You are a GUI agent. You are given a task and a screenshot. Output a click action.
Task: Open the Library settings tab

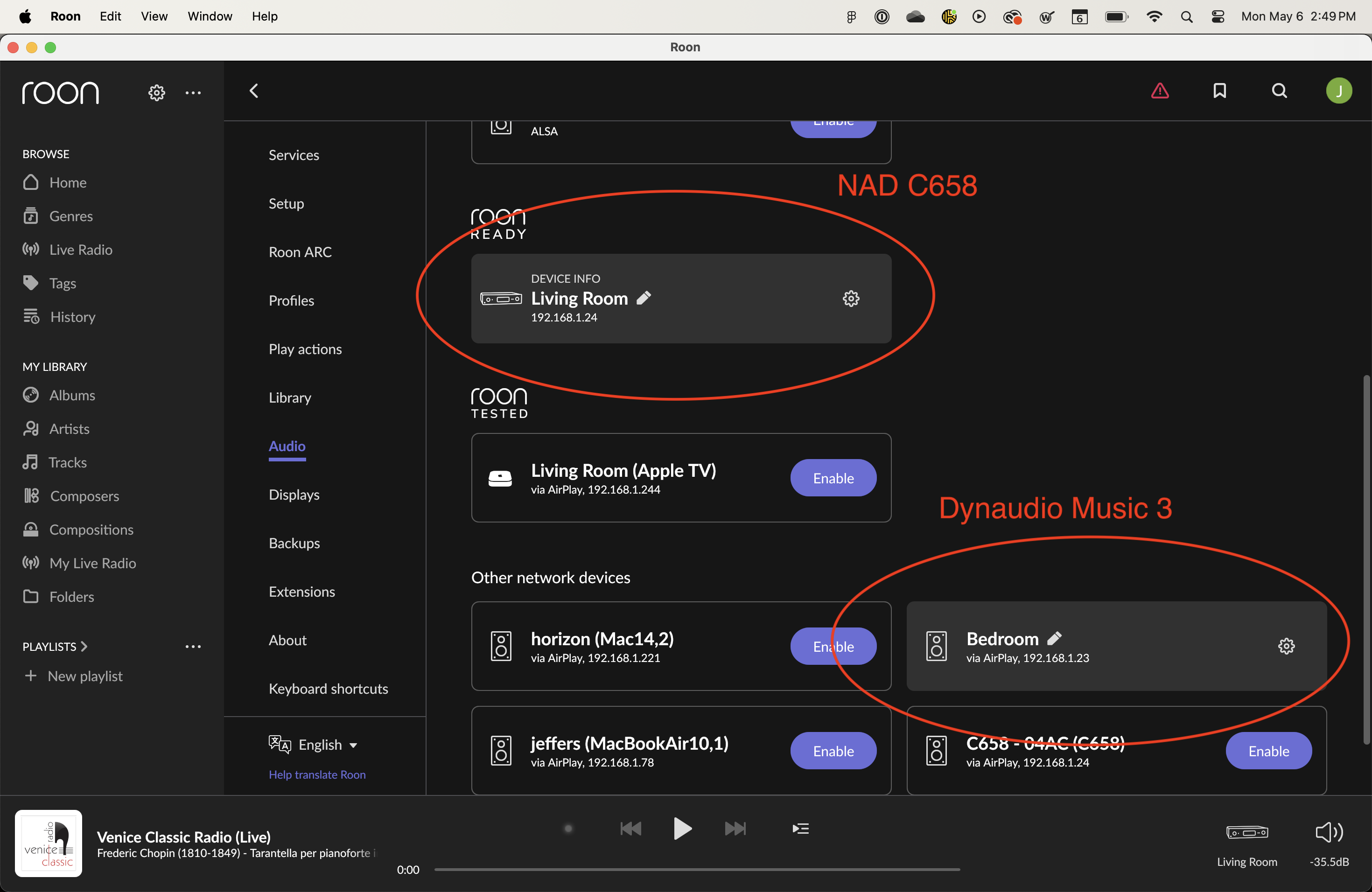point(289,397)
